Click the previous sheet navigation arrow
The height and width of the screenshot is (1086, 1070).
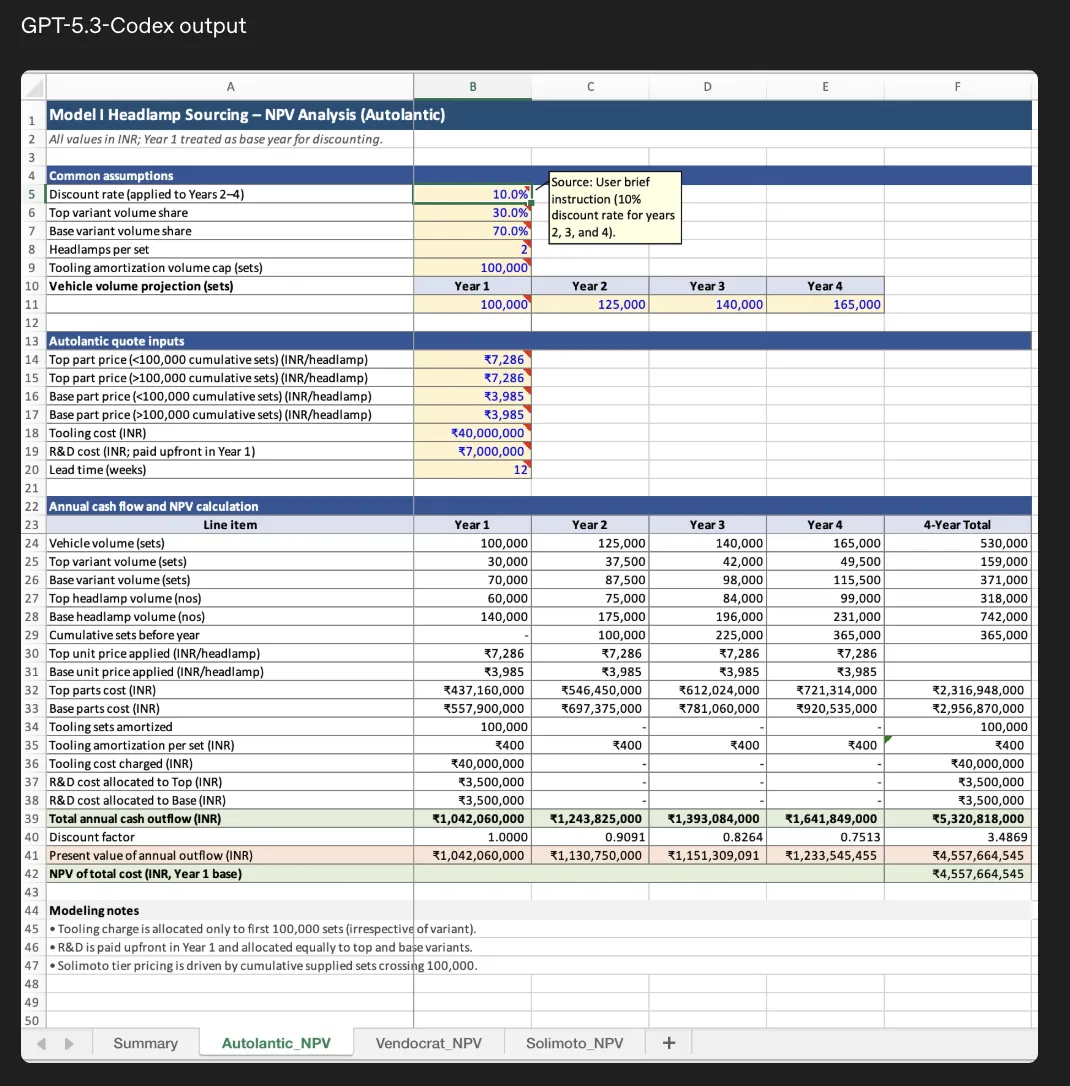click(41, 1043)
